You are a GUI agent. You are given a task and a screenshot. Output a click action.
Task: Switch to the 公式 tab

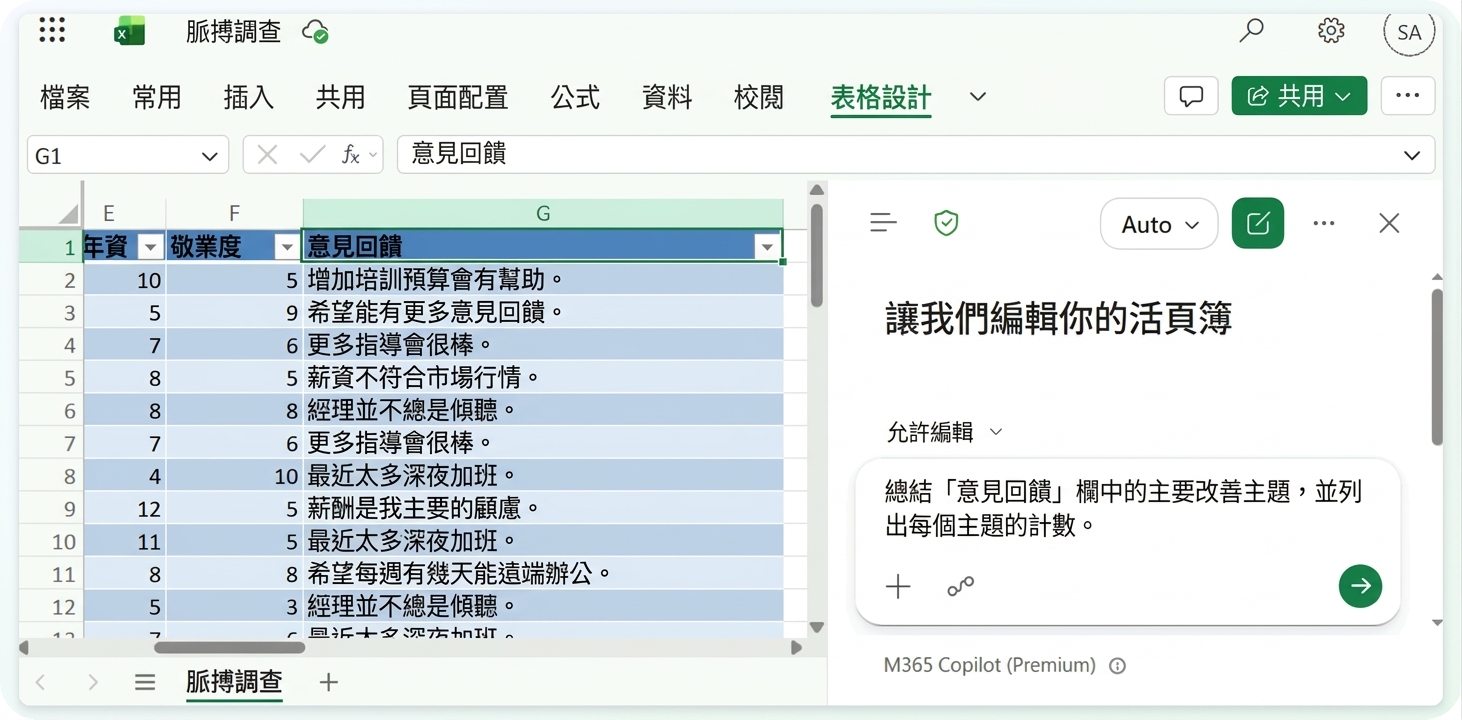[x=575, y=97]
